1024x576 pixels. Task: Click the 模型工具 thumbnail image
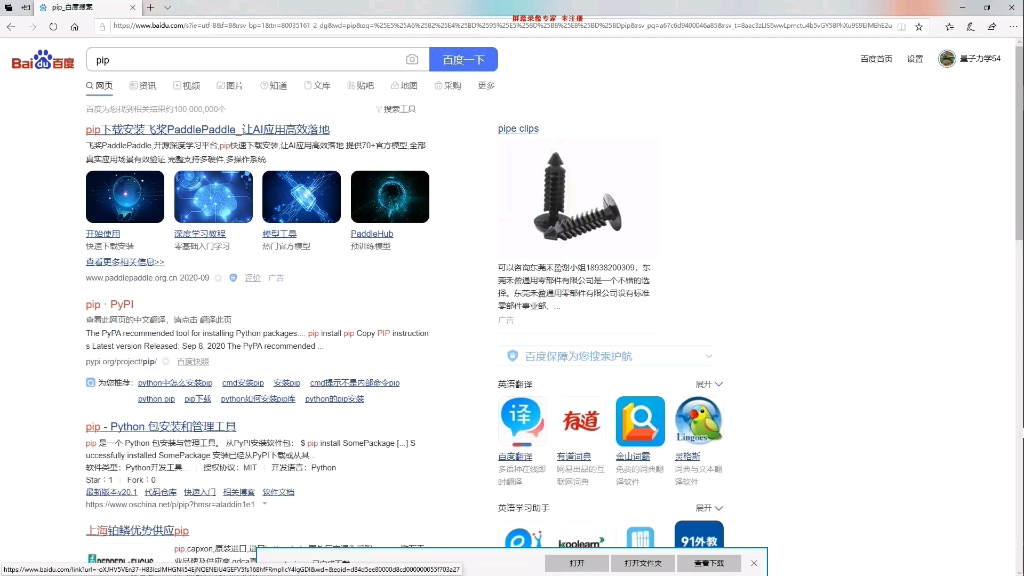[x=302, y=197]
